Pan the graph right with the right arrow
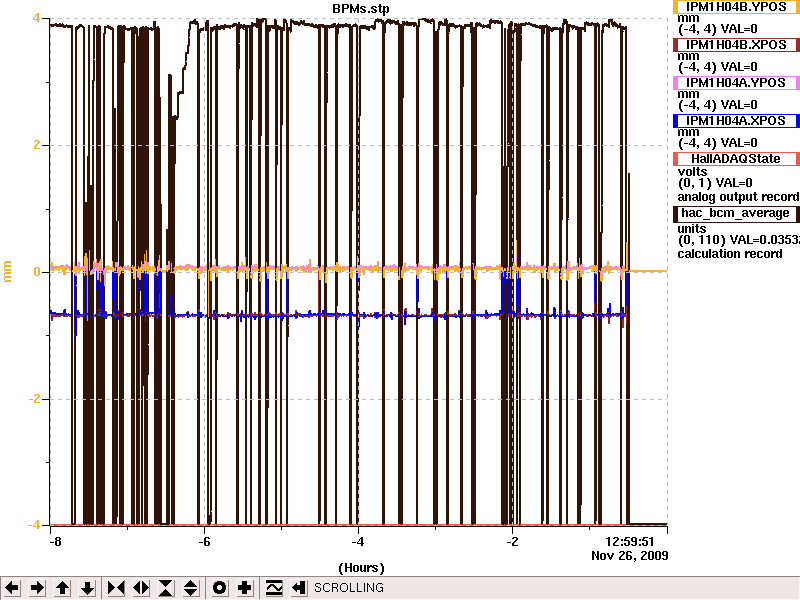 point(37,588)
